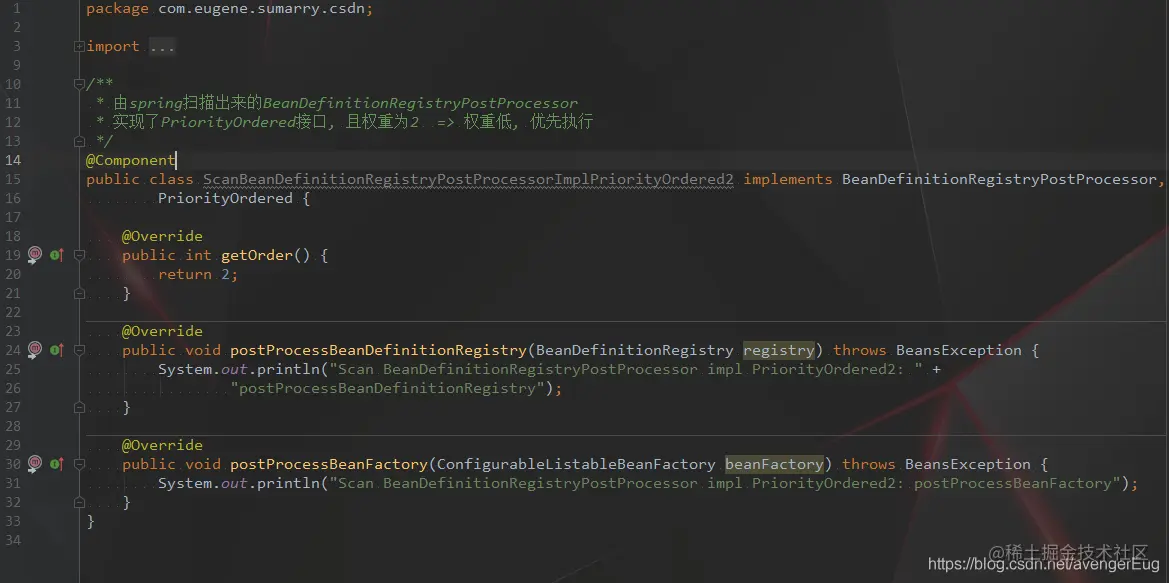Screen dimensions: 1169x583
Task: Click the highlighted 'registry' parameter
Action: [x=779, y=350]
